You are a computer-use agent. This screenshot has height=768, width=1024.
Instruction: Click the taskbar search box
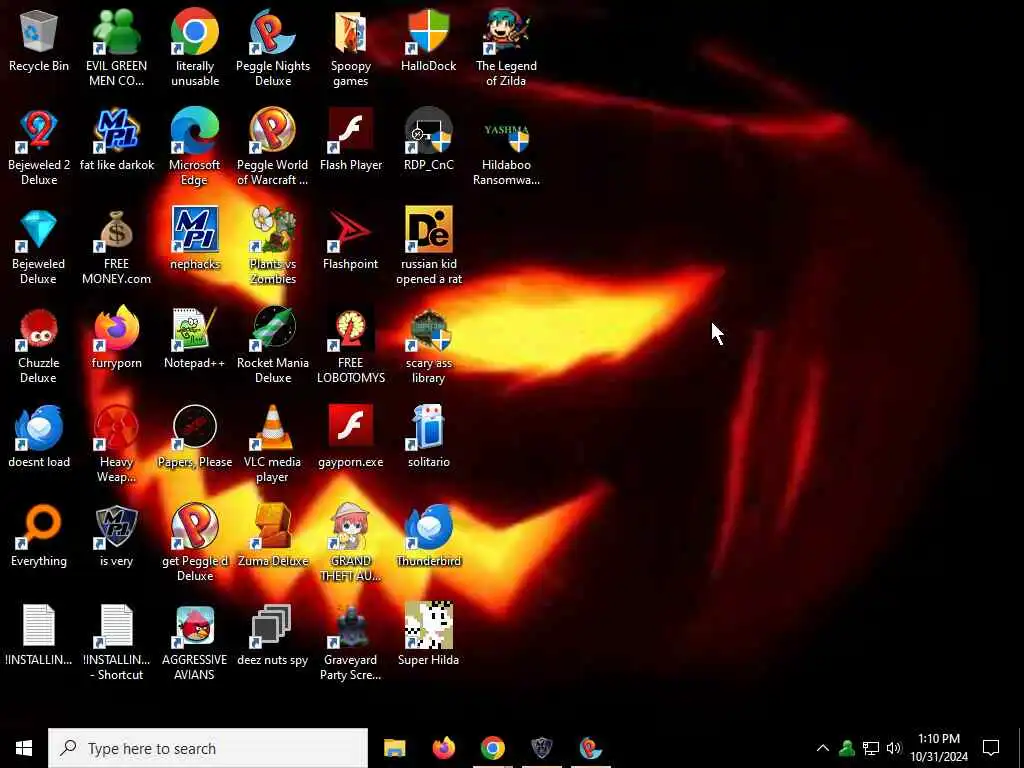[208, 748]
